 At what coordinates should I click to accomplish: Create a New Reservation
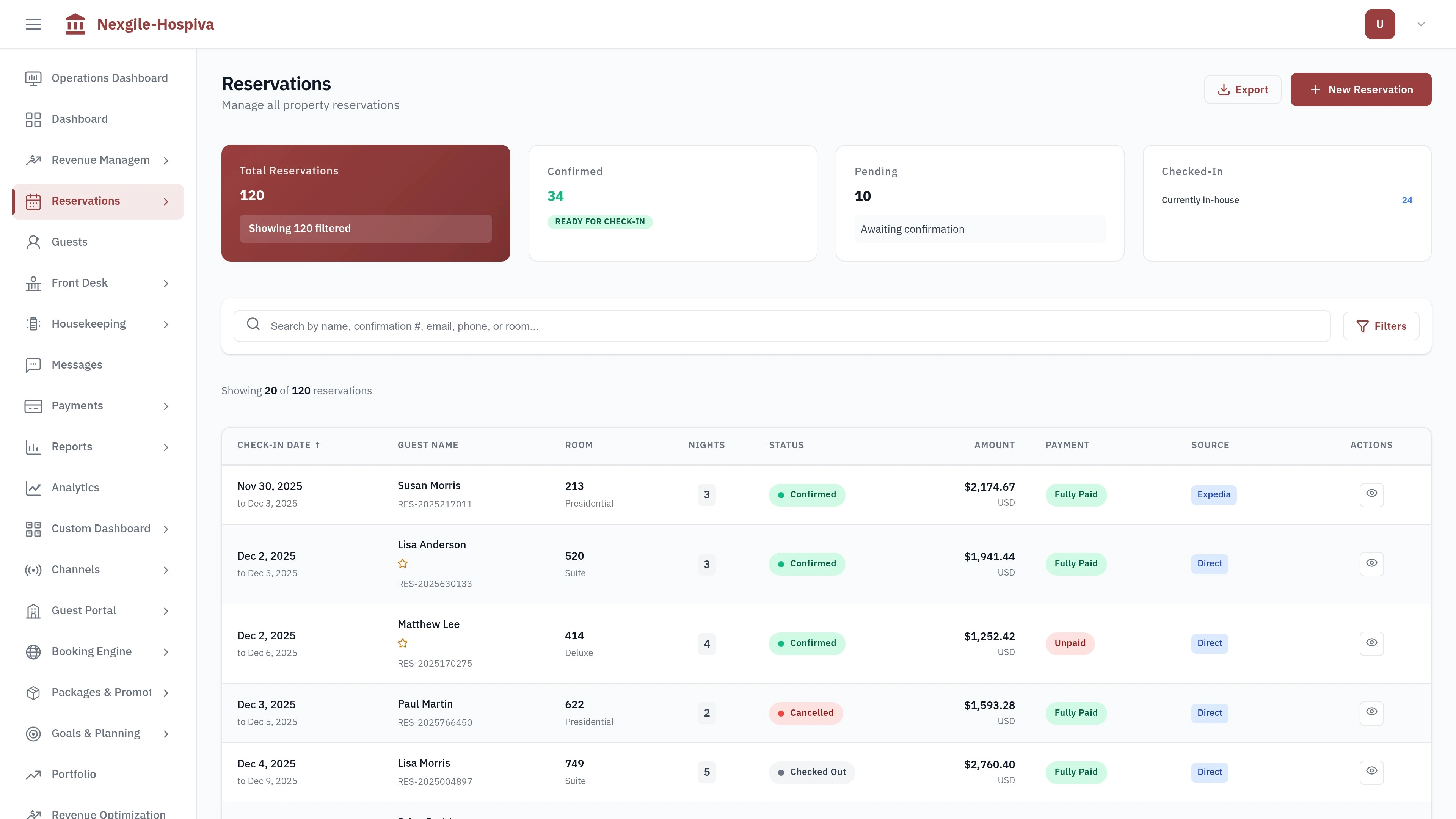click(x=1361, y=89)
